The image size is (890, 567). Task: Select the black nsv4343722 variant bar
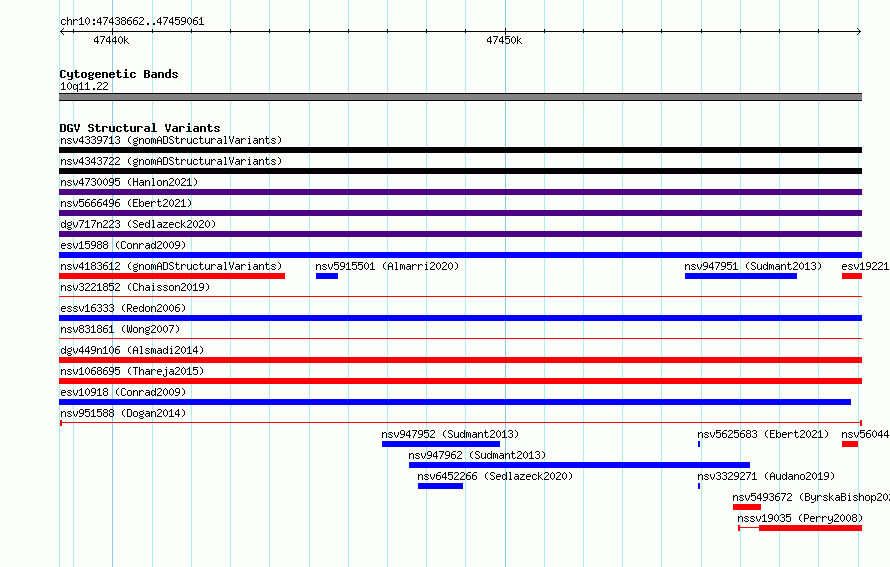pyautogui.click(x=460, y=171)
